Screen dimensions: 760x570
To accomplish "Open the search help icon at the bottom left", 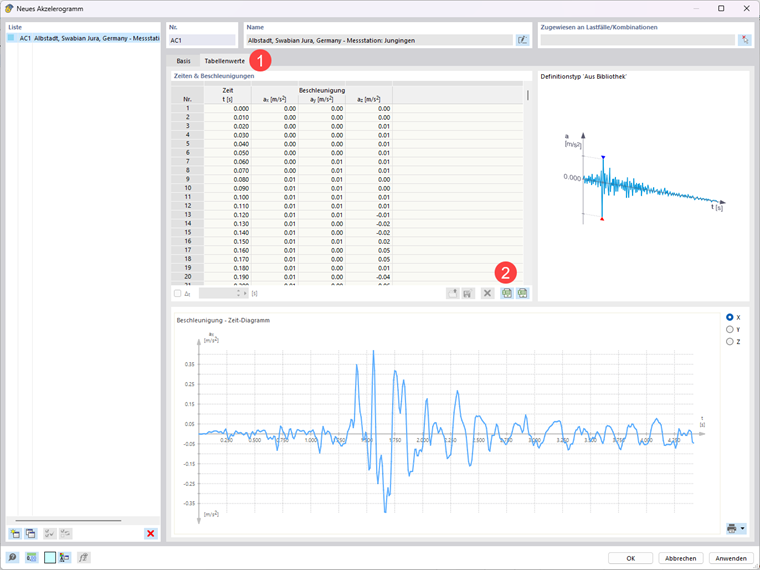I will coord(13,557).
